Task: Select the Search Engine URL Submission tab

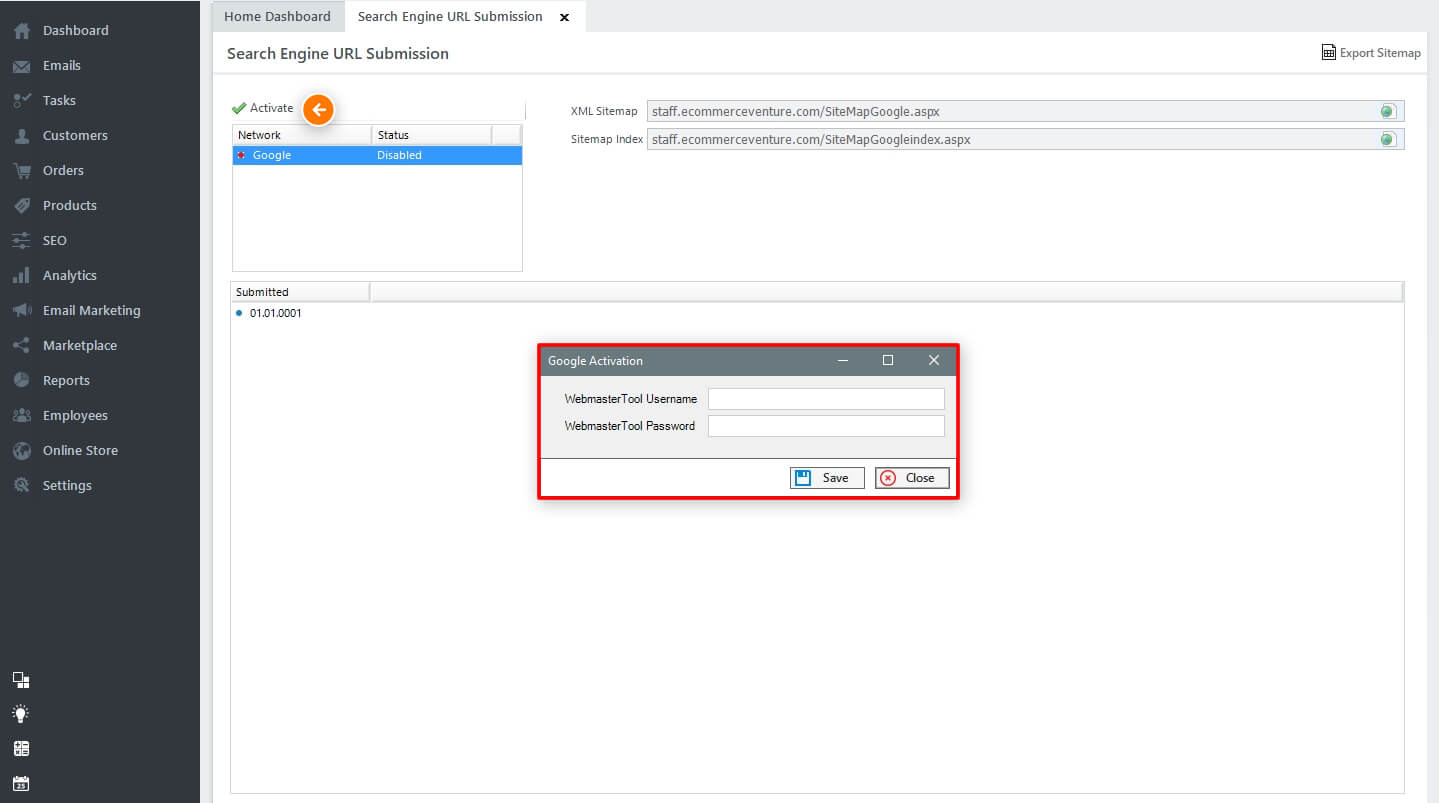Action: click(450, 16)
